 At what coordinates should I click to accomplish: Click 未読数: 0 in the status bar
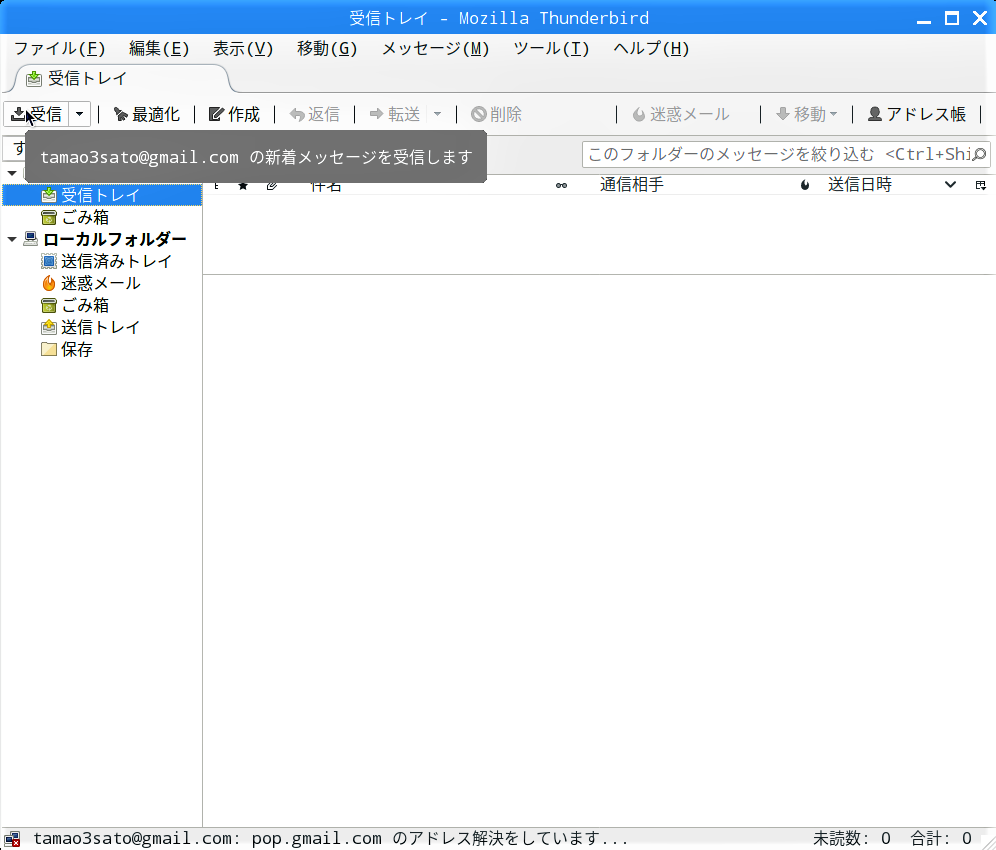851,839
